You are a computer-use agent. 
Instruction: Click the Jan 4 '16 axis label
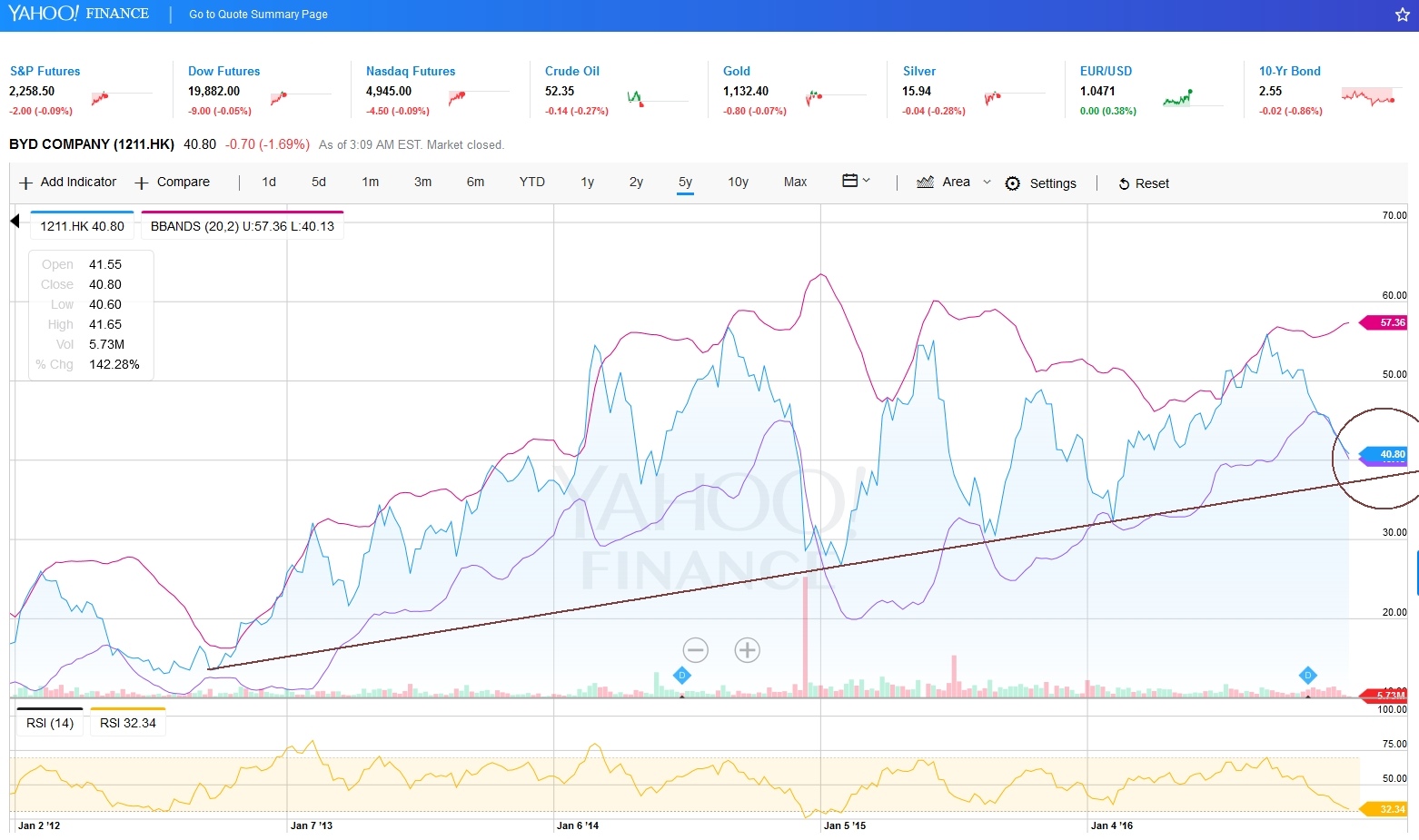pyautogui.click(x=1112, y=825)
